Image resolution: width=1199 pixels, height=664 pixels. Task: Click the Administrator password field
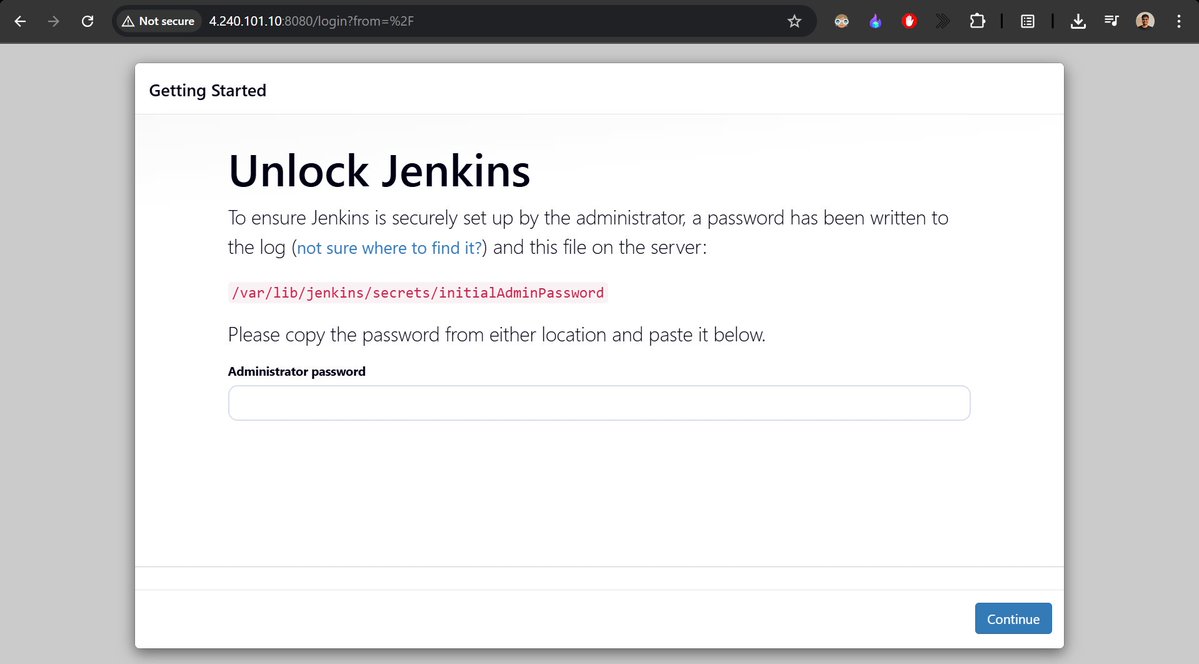coord(598,402)
